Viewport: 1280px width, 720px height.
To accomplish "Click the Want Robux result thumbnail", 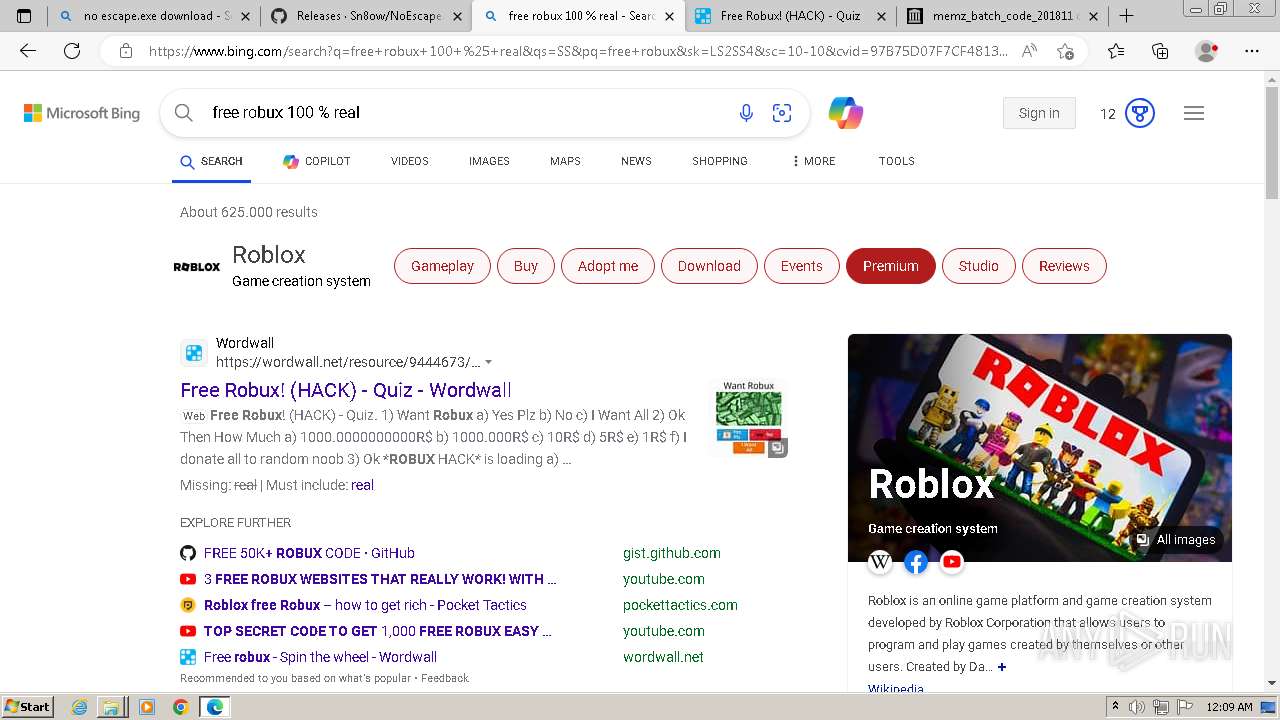I will click(x=749, y=417).
